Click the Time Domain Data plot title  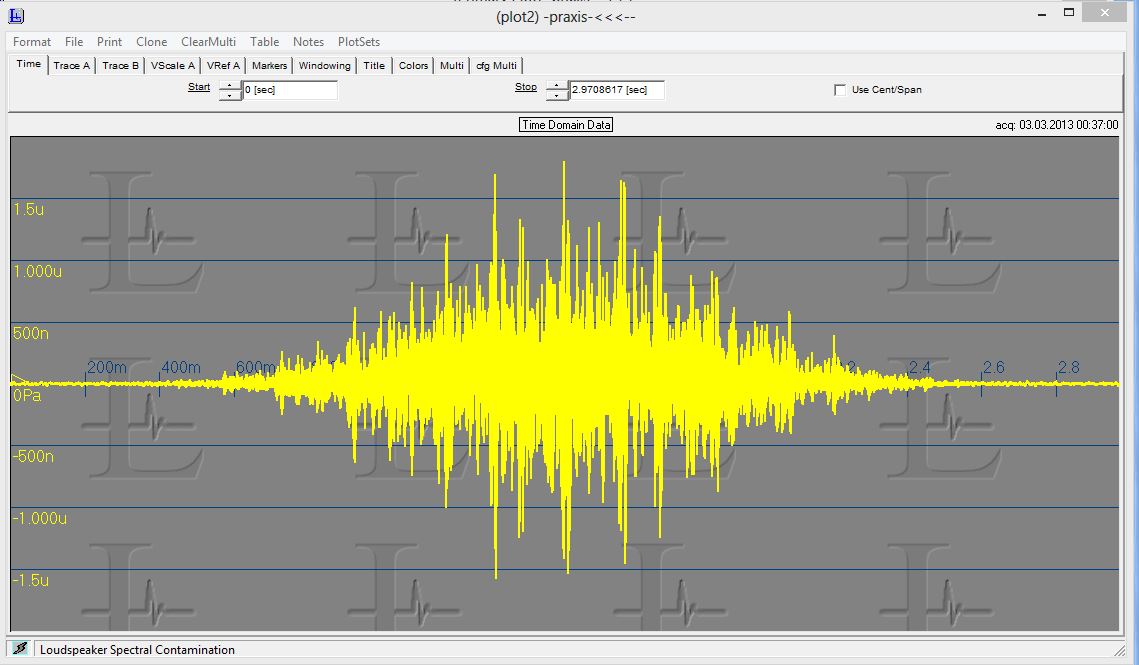click(566, 125)
